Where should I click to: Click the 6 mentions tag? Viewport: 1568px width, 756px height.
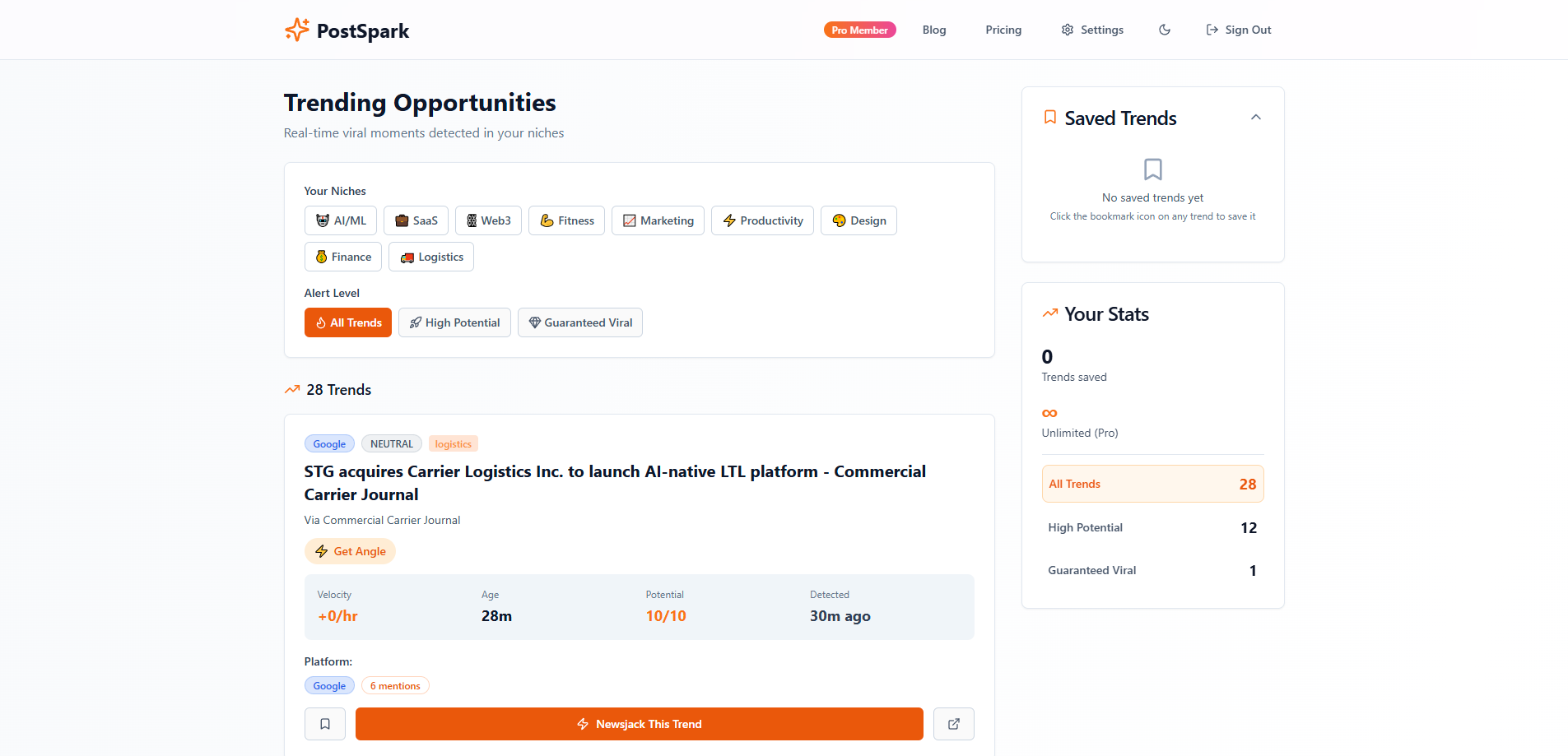(x=395, y=685)
